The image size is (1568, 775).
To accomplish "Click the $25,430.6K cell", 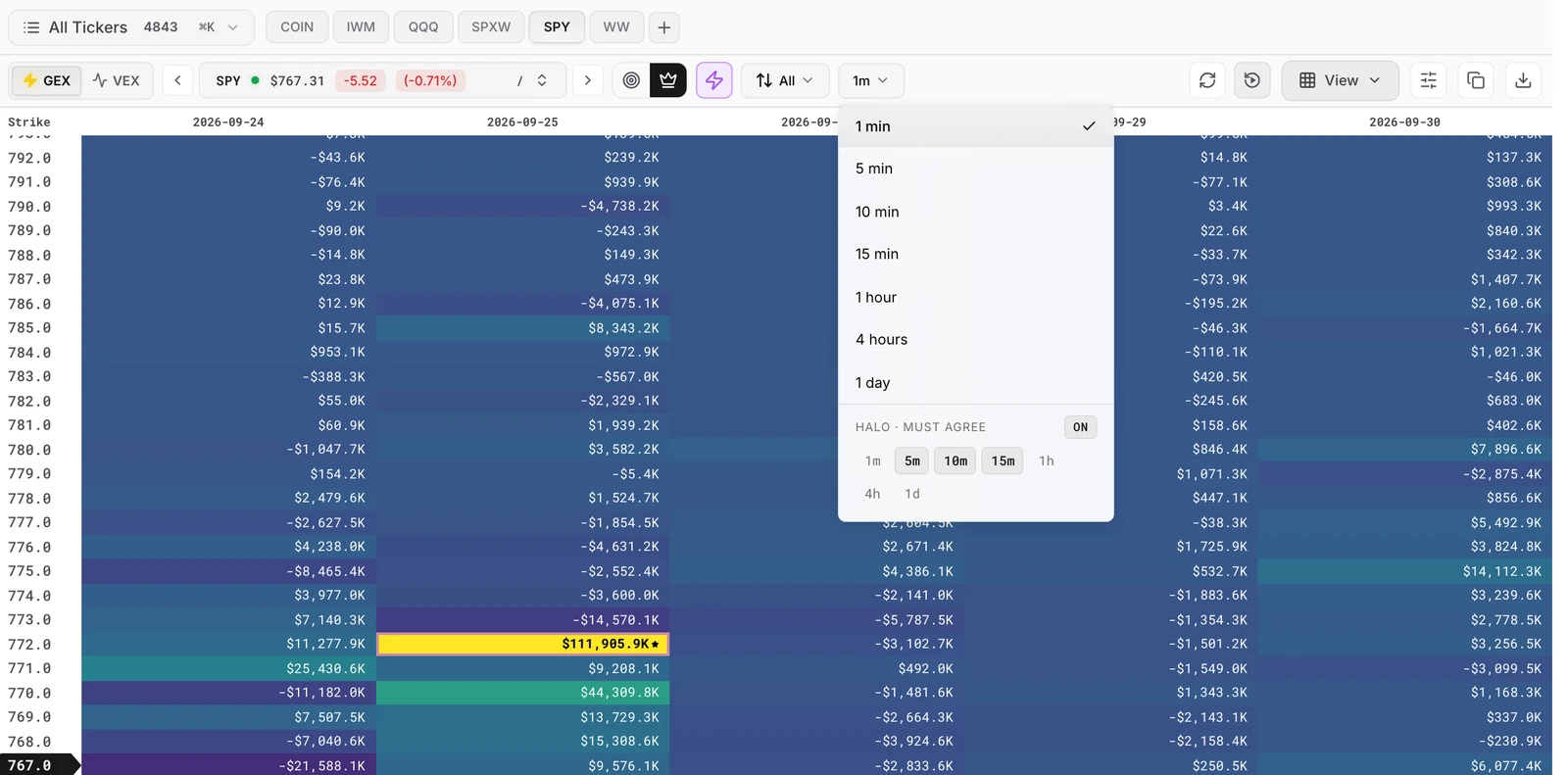I will pyautogui.click(x=228, y=668).
